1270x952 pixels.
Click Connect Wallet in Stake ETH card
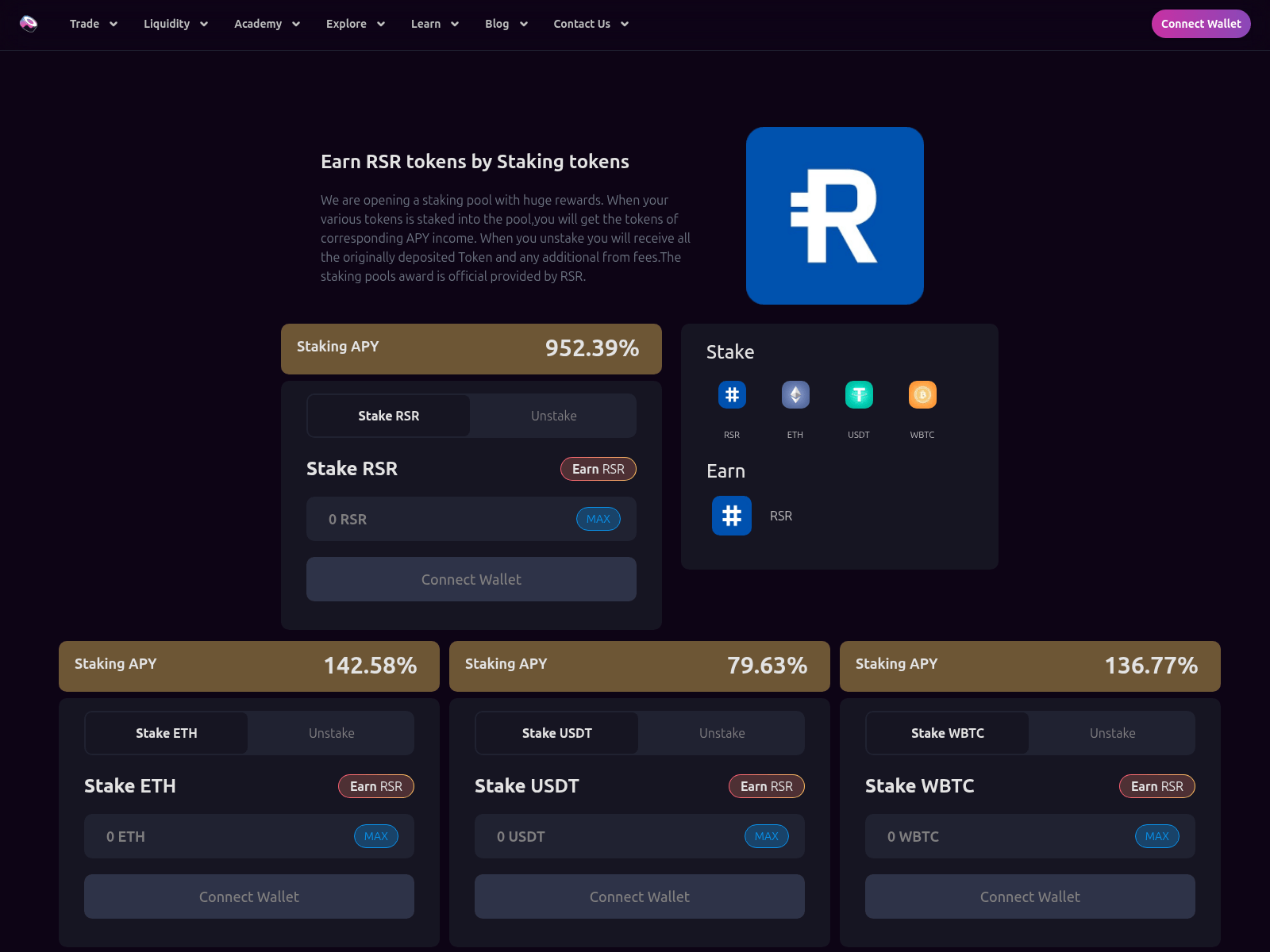pos(249,896)
